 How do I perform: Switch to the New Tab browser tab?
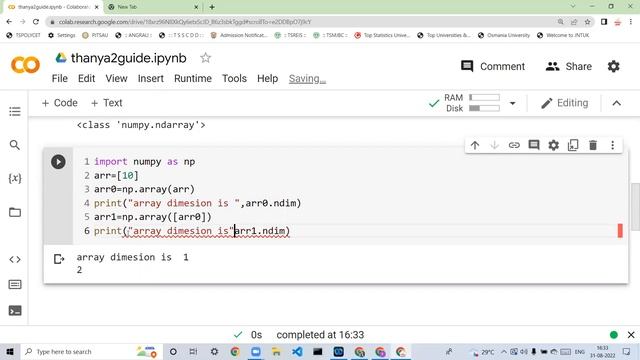click(x=151, y=7)
